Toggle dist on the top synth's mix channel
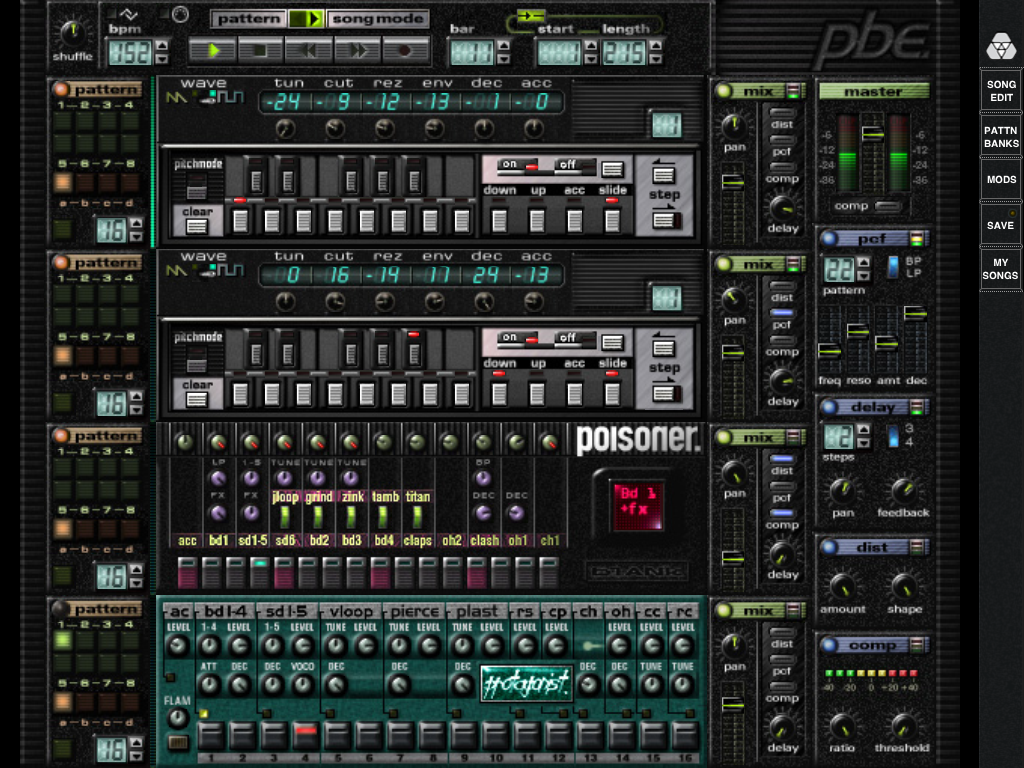This screenshot has height=768, width=1024. click(x=782, y=114)
